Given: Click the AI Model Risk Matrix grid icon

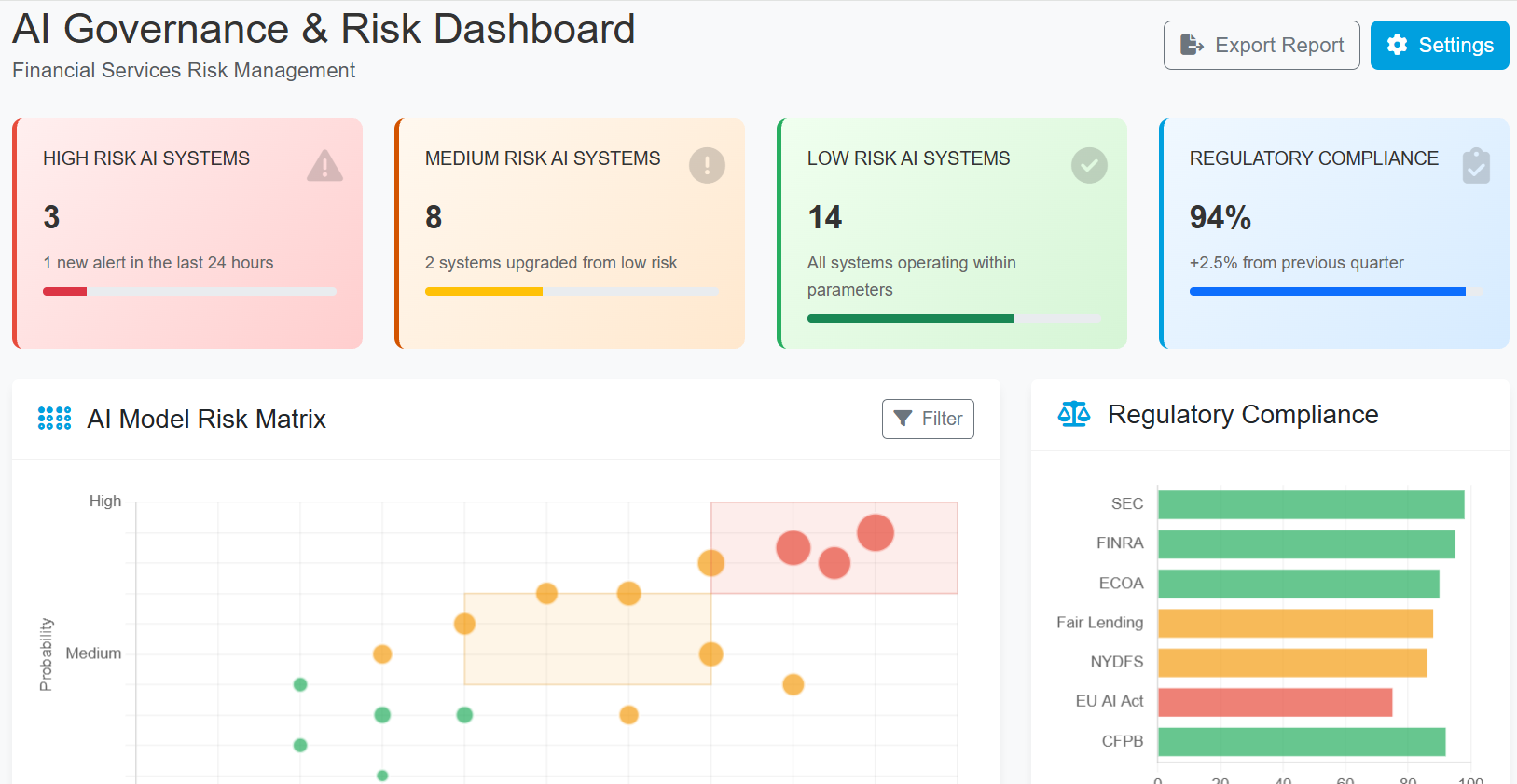Looking at the screenshot, I should pyautogui.click(x=54, y=419).
